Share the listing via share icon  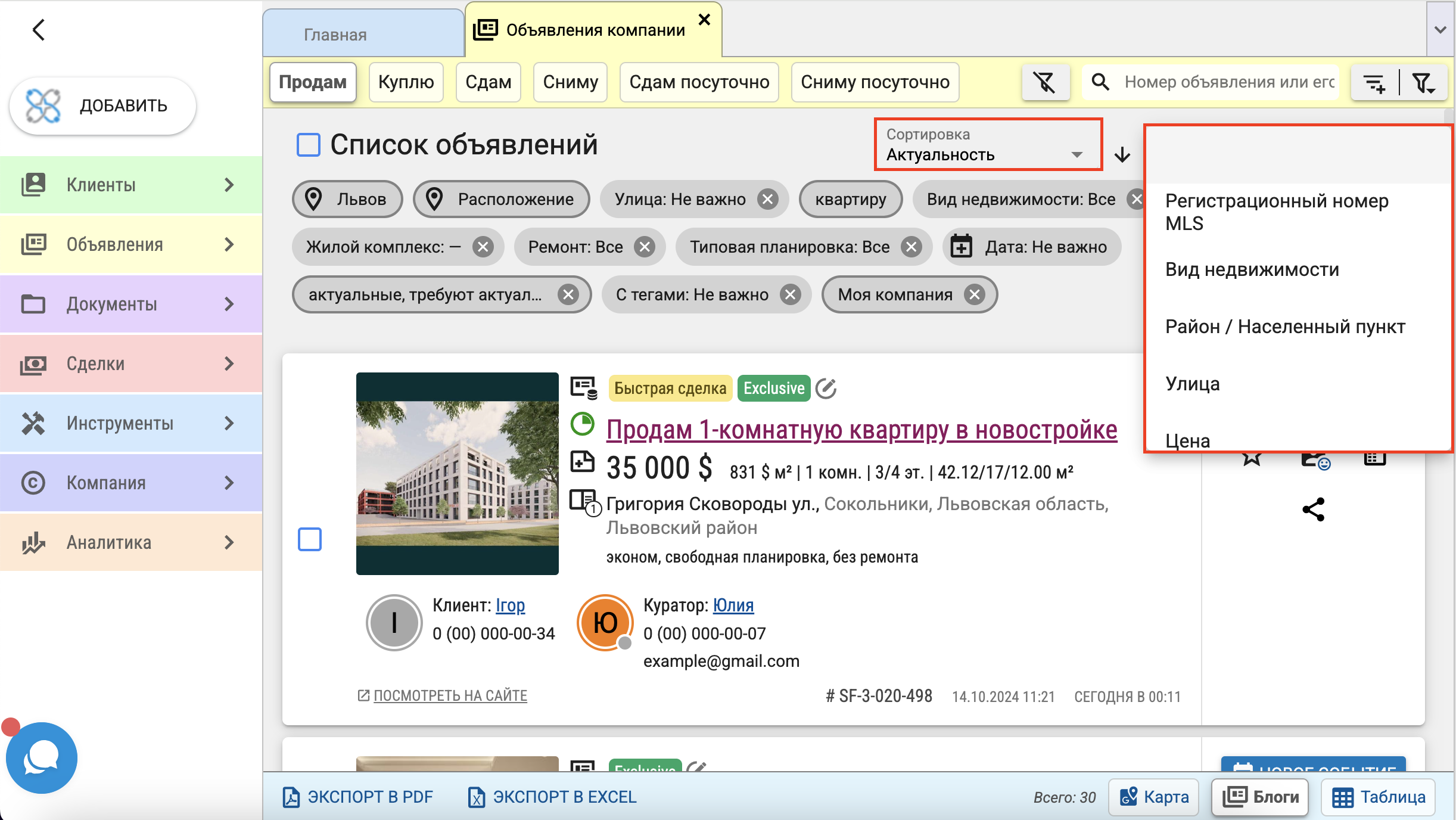click(1313, 510)
